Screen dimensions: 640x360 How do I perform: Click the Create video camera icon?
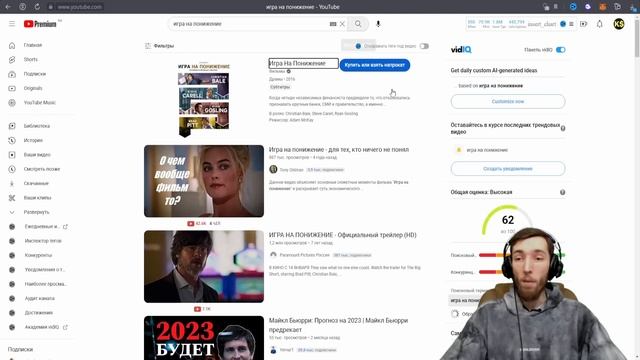click(x=584, y=24)
